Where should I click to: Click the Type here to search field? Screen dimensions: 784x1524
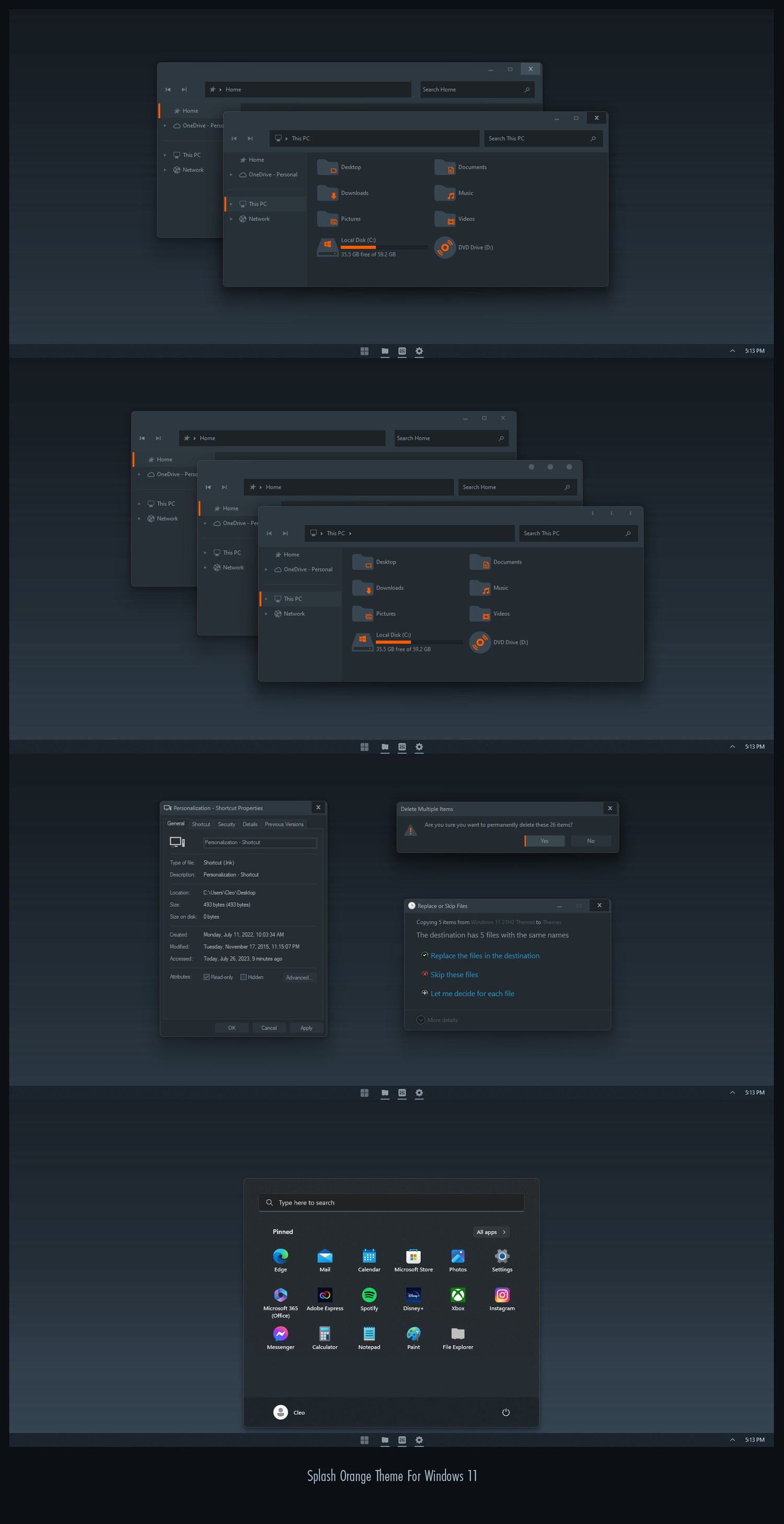[x=391, y=1202]
